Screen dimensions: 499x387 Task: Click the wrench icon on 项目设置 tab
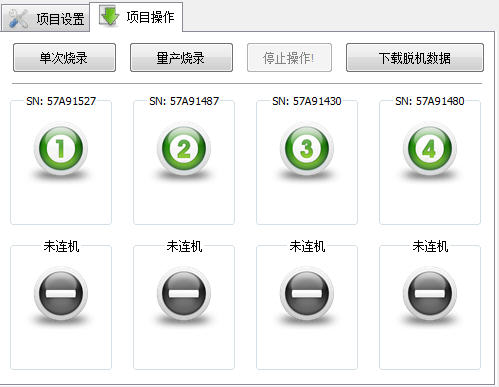(x=19, y=19)
